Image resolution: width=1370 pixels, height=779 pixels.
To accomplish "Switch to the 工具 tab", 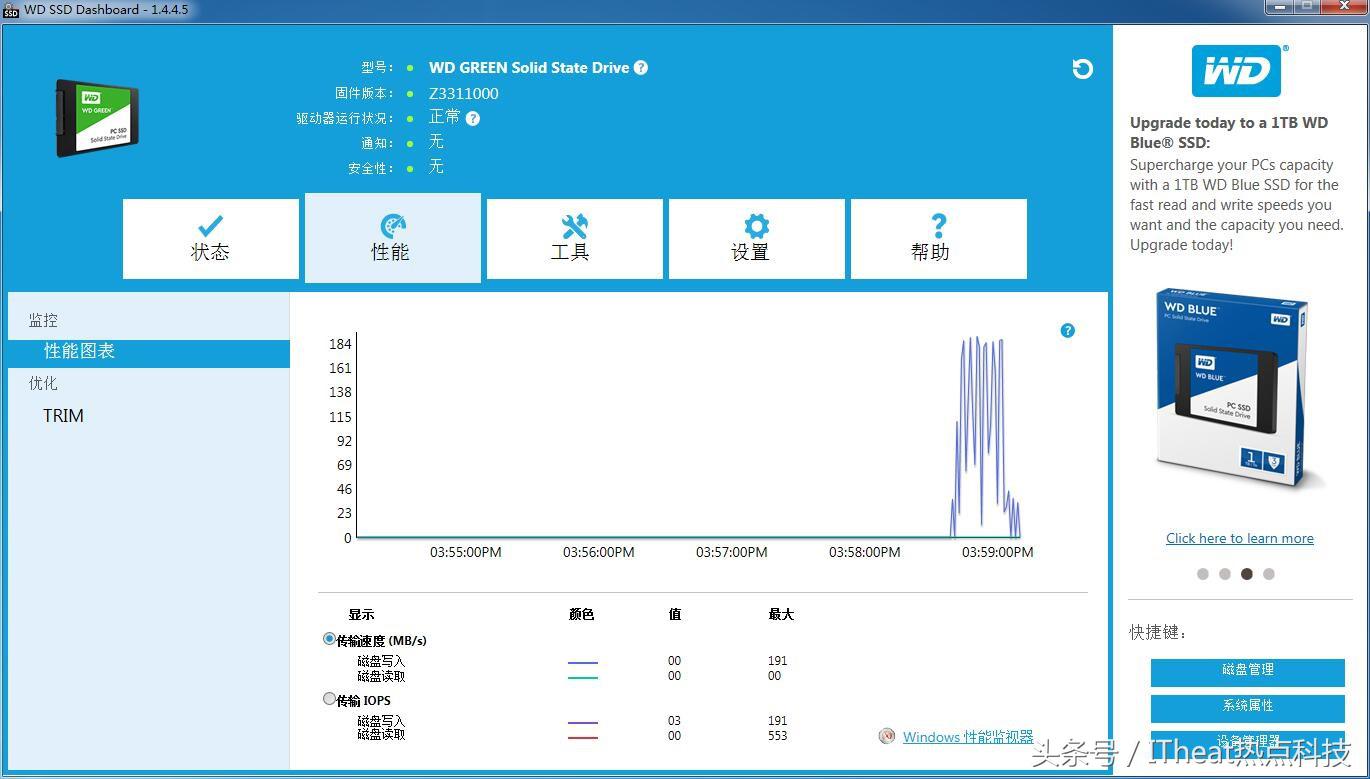I will pyautogui.click(x=573, y=238).
